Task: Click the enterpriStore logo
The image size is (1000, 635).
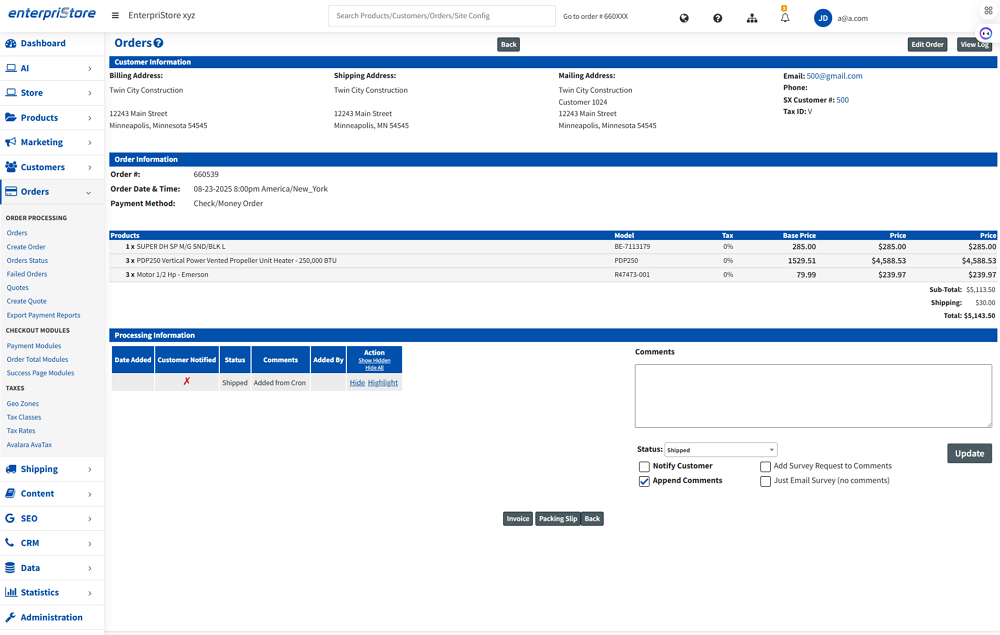Action: click(50, 15)
